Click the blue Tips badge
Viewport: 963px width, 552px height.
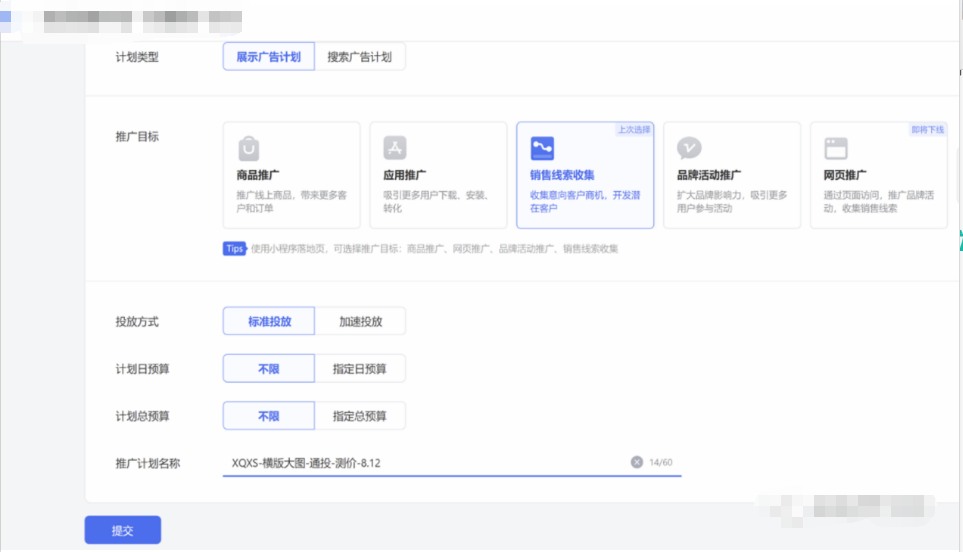(x=234, y=248)
